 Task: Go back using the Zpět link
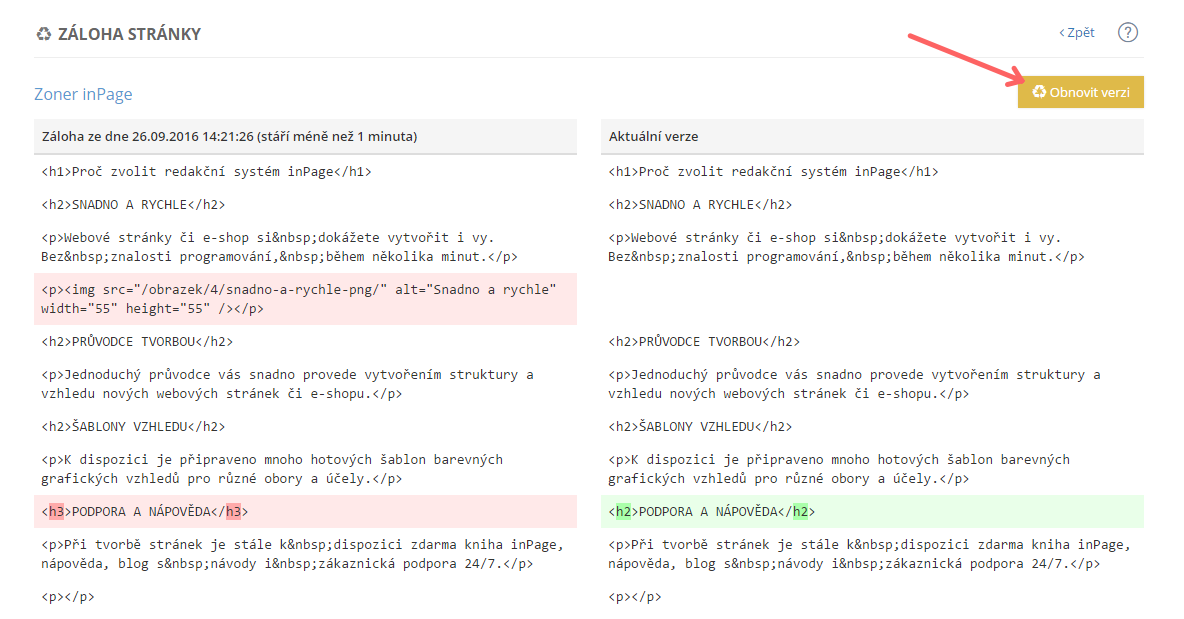pos(1077,33)
